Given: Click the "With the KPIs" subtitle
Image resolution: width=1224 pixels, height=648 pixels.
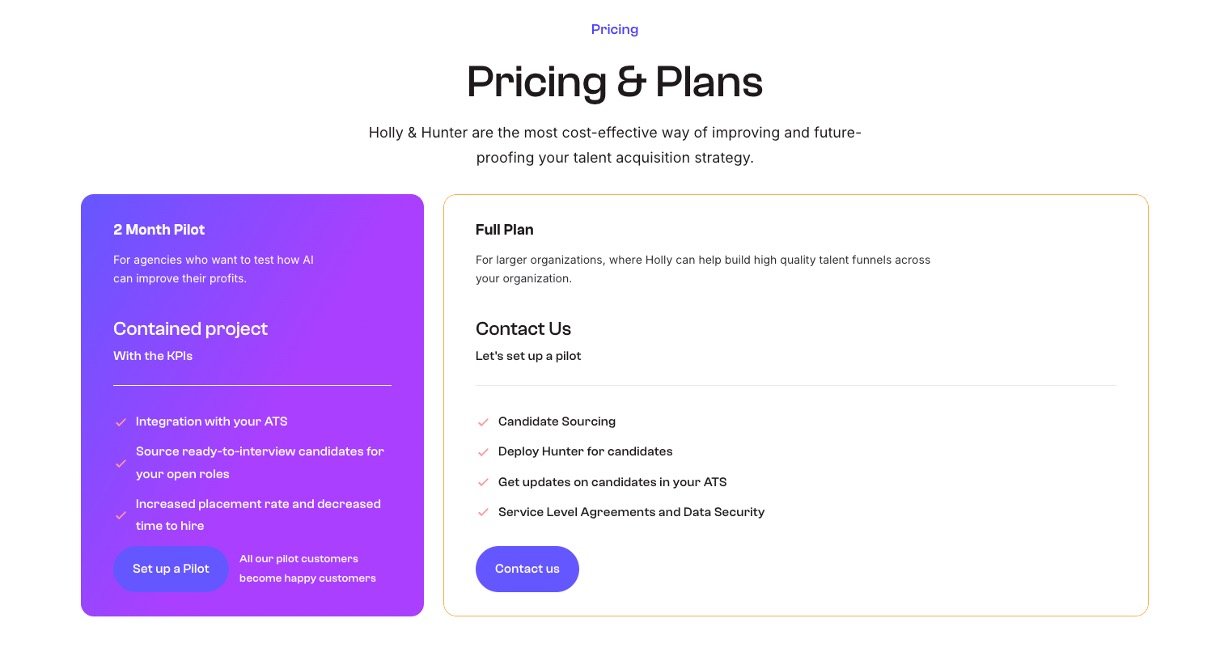Looking at the screenshot, I should click(x=153, y=356).
